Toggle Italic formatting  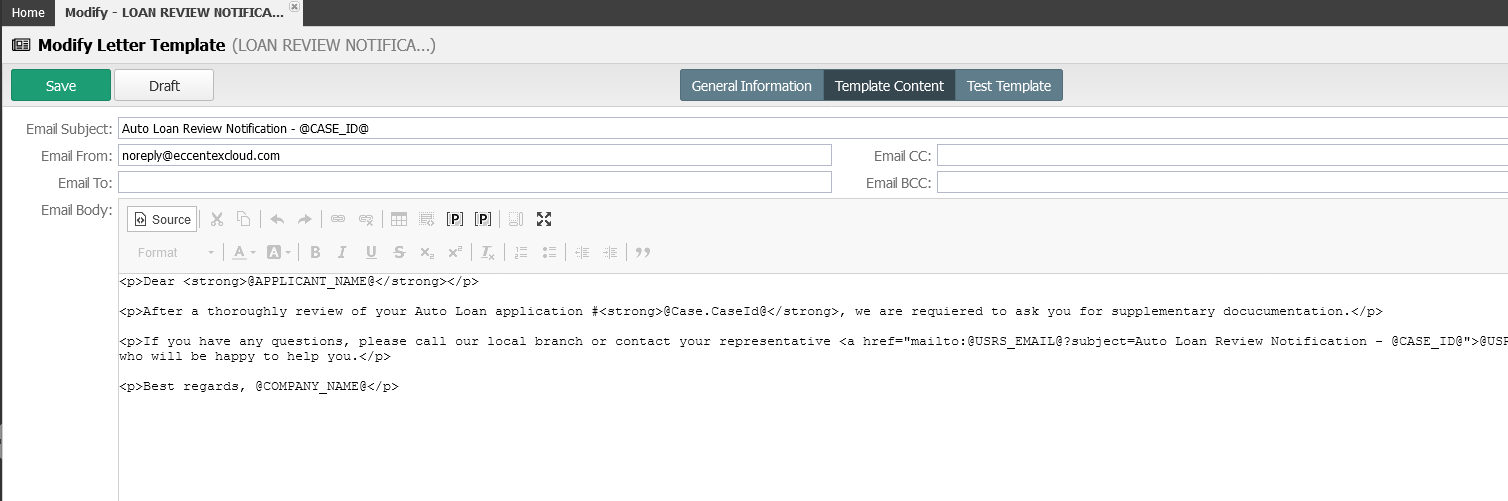coord(343,252)
